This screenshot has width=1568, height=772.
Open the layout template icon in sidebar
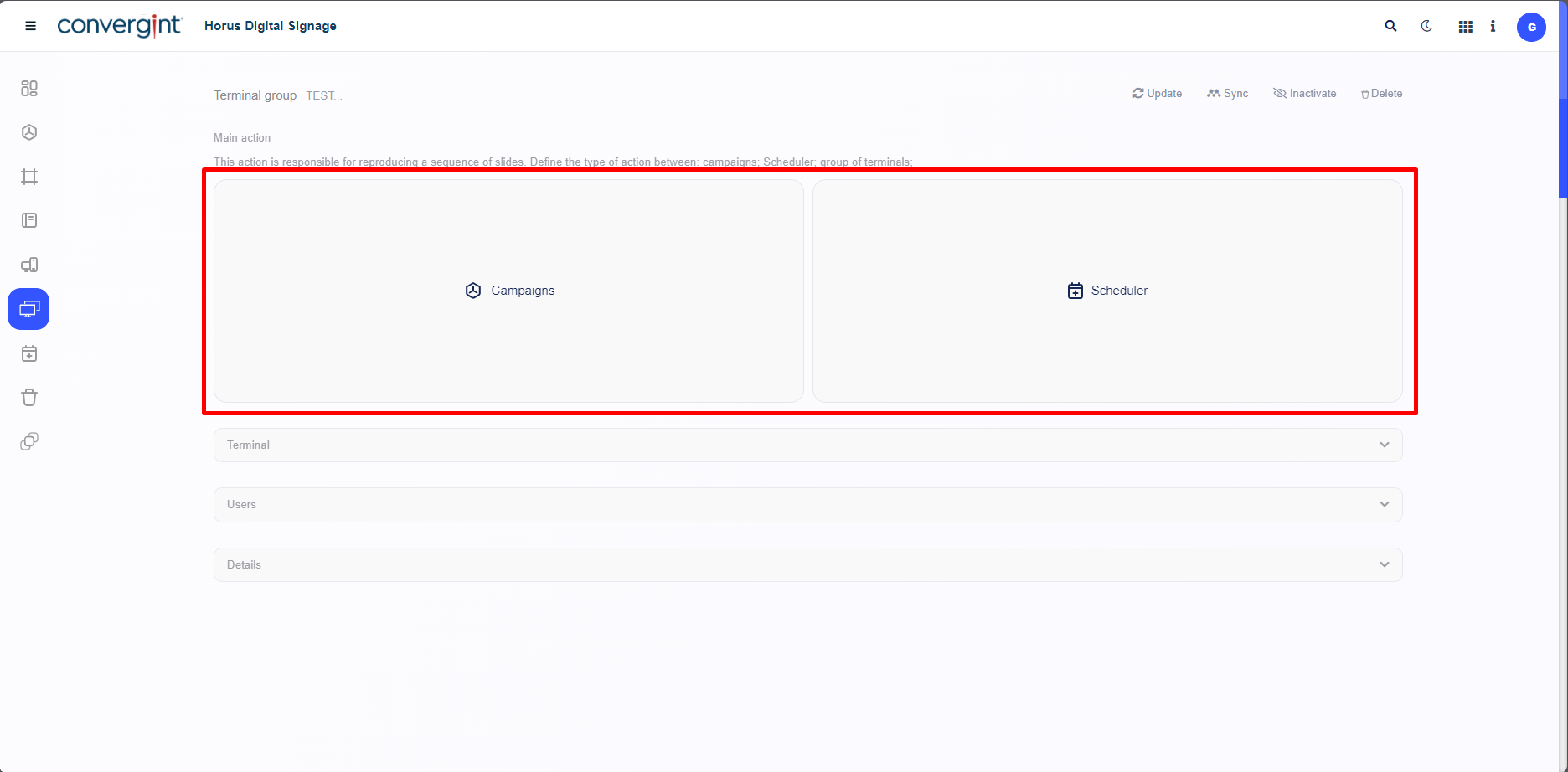click(x=29, y=221)
